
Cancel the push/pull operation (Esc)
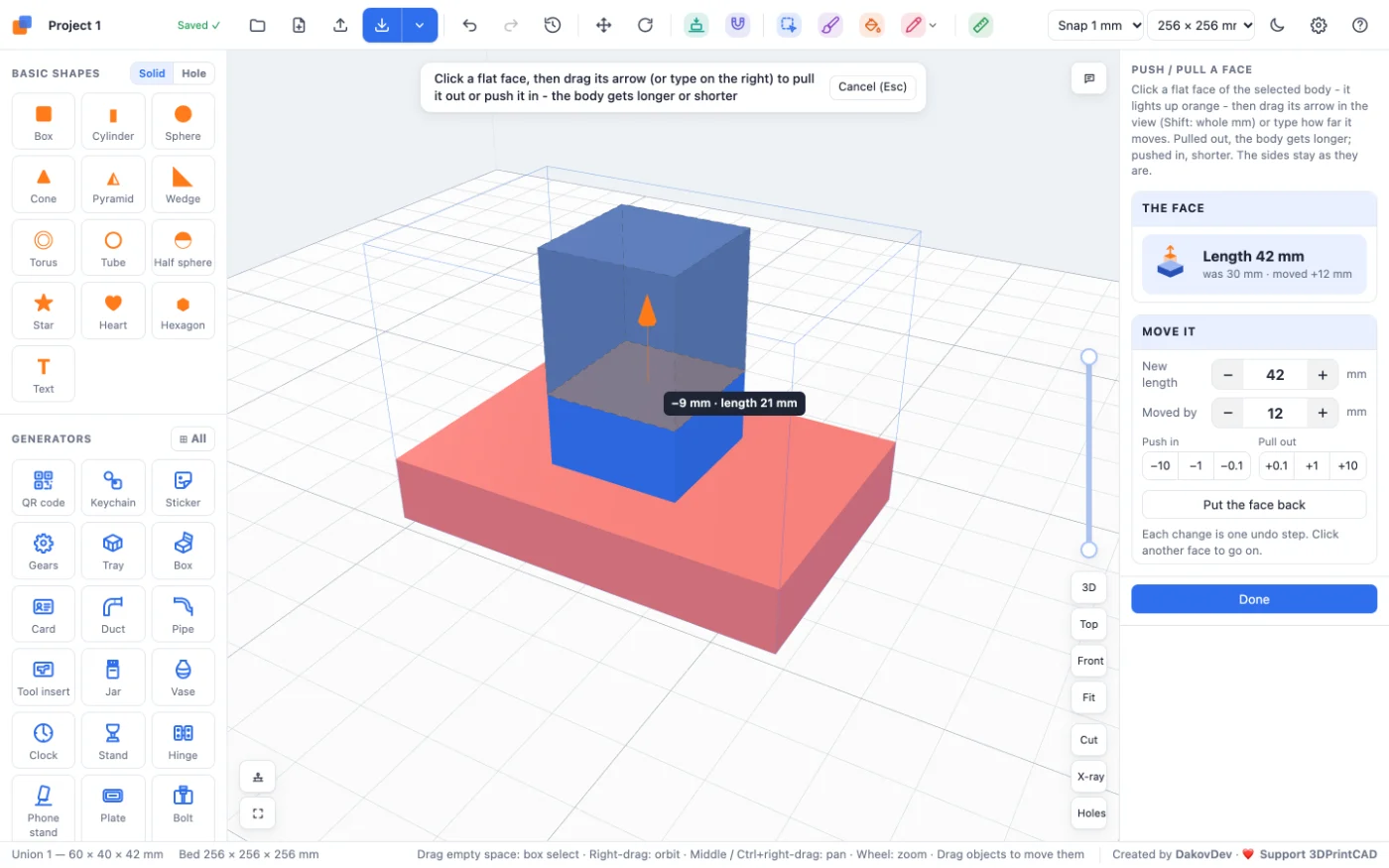click(872, 87)
